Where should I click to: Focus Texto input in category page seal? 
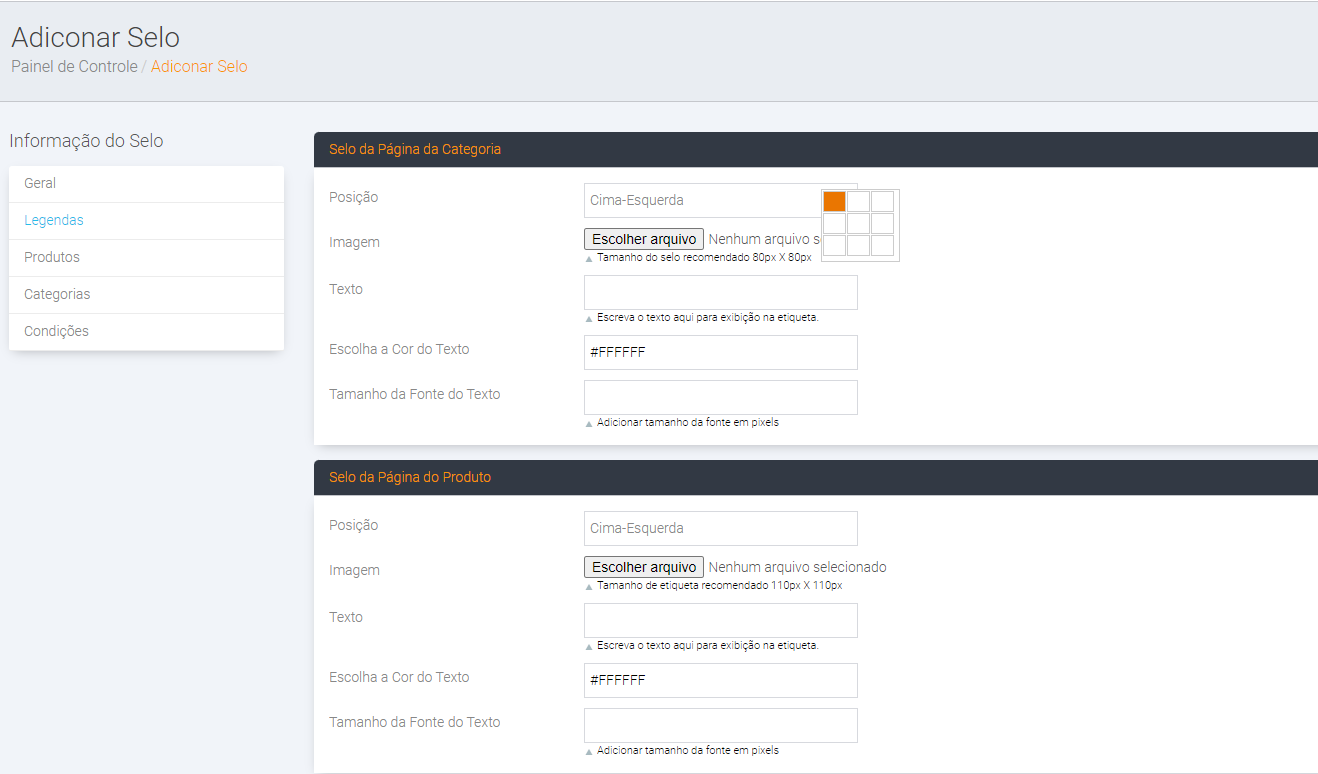[x=721, y=292]
